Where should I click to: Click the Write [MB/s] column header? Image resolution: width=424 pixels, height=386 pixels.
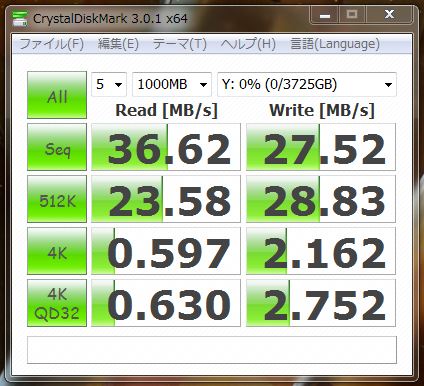click(322, 110)
